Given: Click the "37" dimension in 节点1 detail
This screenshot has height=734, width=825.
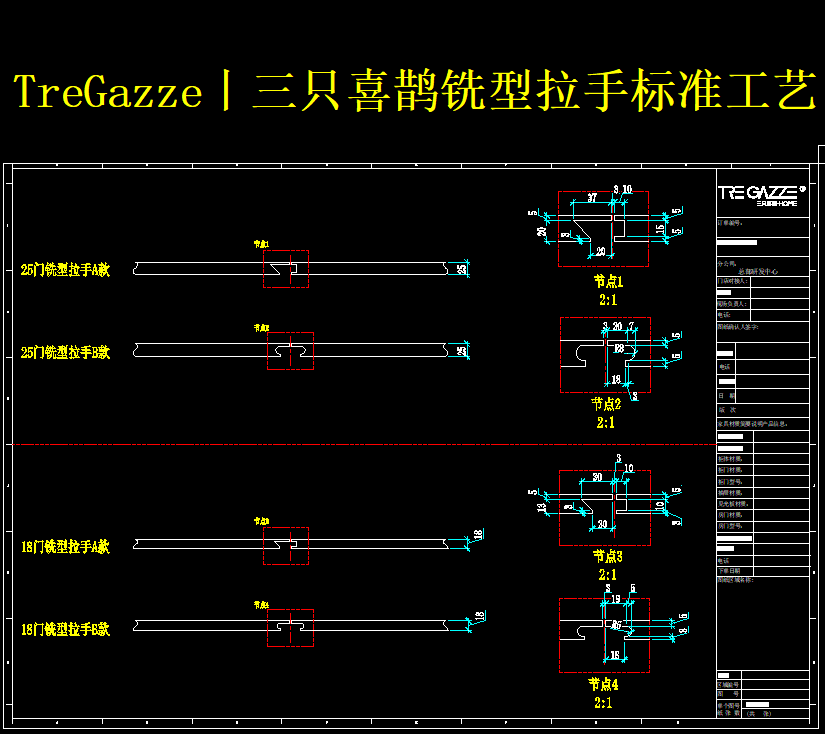Looking at the screenshot, I should pyautogui.click(x=592, y=198).
